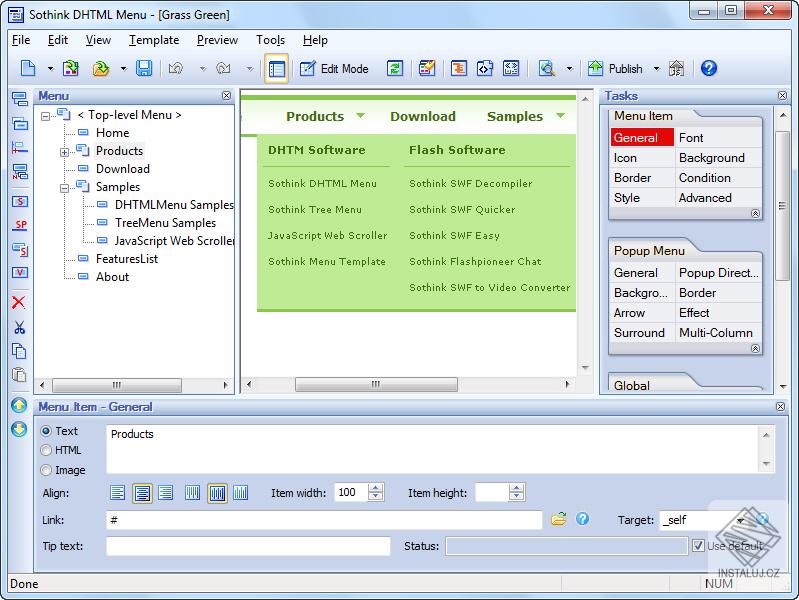Open the Tools menu

(x=270, y=40)
